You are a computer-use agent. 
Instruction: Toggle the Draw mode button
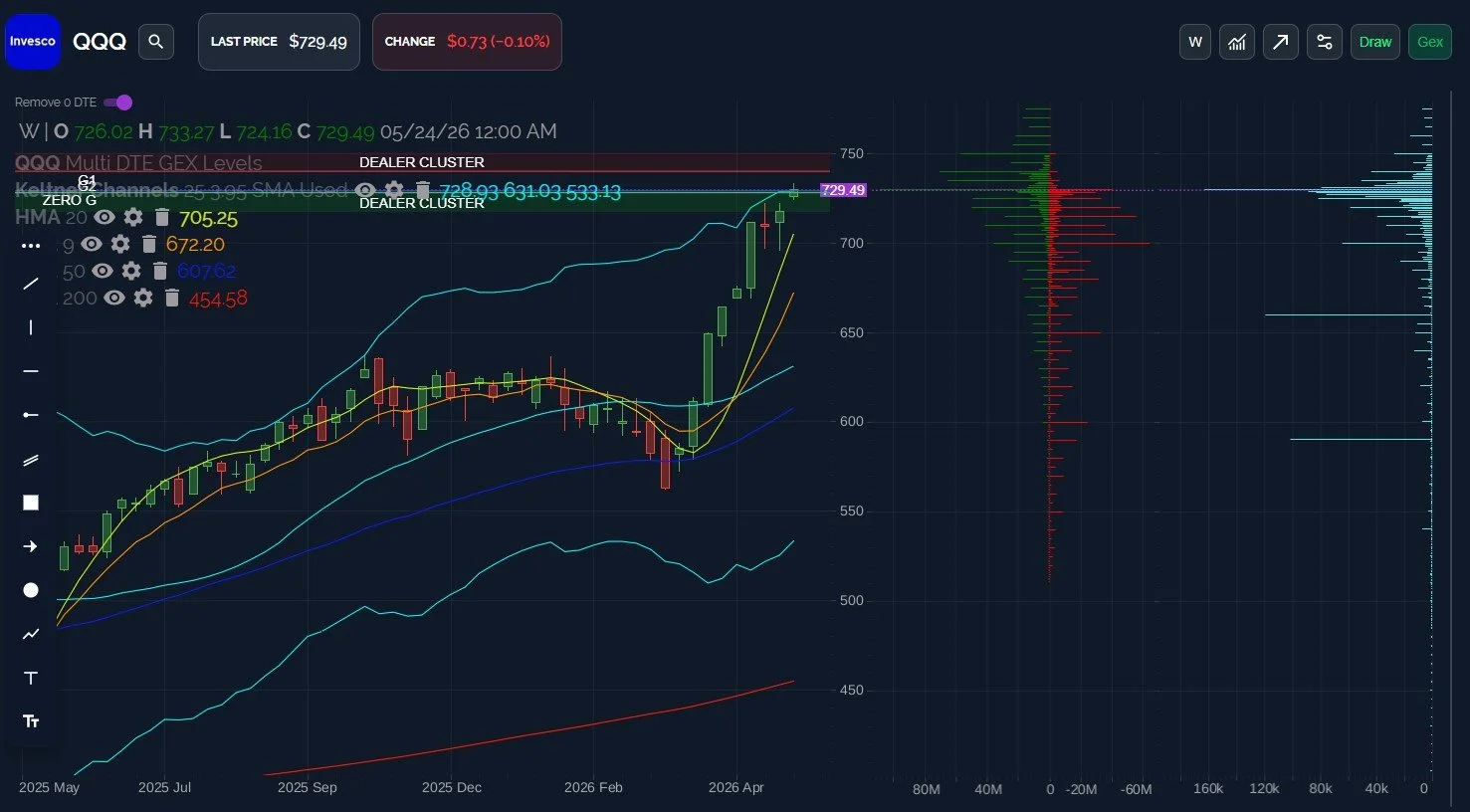click(x=1375, y=42)
